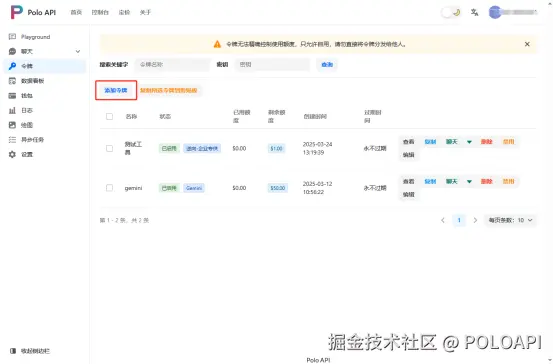Click 聊天 button in the gemini row
The image size is (554, 364).
[452, 181]
